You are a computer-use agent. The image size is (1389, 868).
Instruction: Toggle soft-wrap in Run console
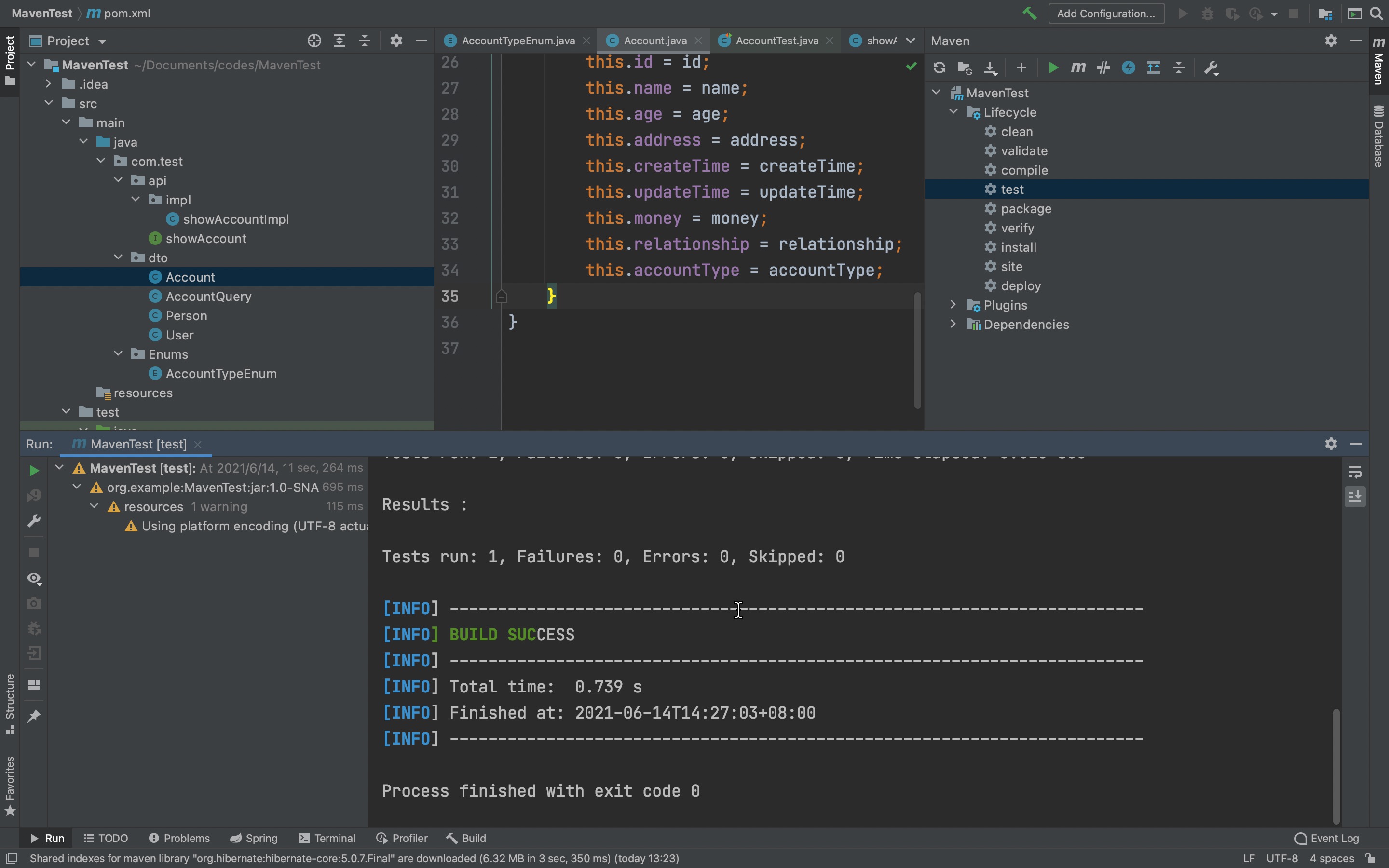(1355, 472)
